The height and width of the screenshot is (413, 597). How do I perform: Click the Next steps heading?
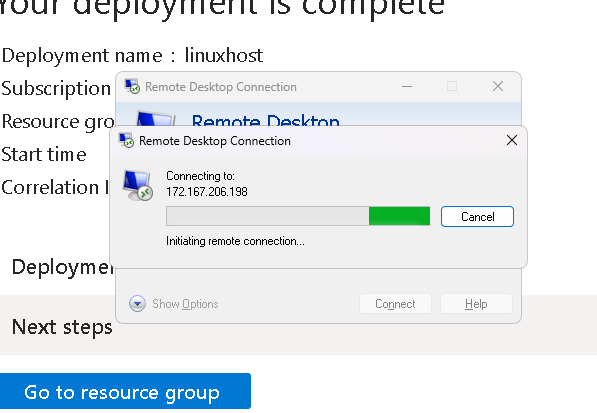[62, 327]
